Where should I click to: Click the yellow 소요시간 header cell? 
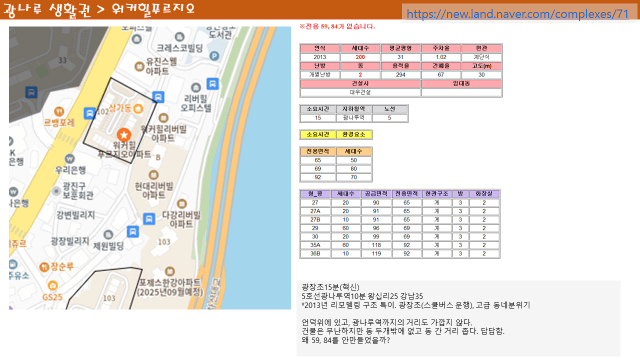tap(318, 134)
